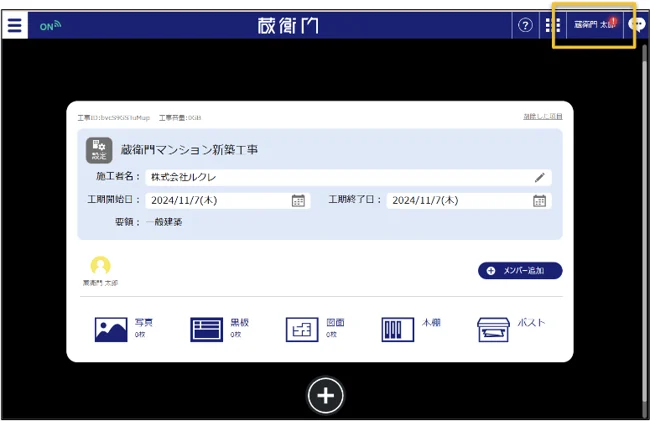
Task: Open calendar picker for 工期終了日
Action: (x=540, y=200)
